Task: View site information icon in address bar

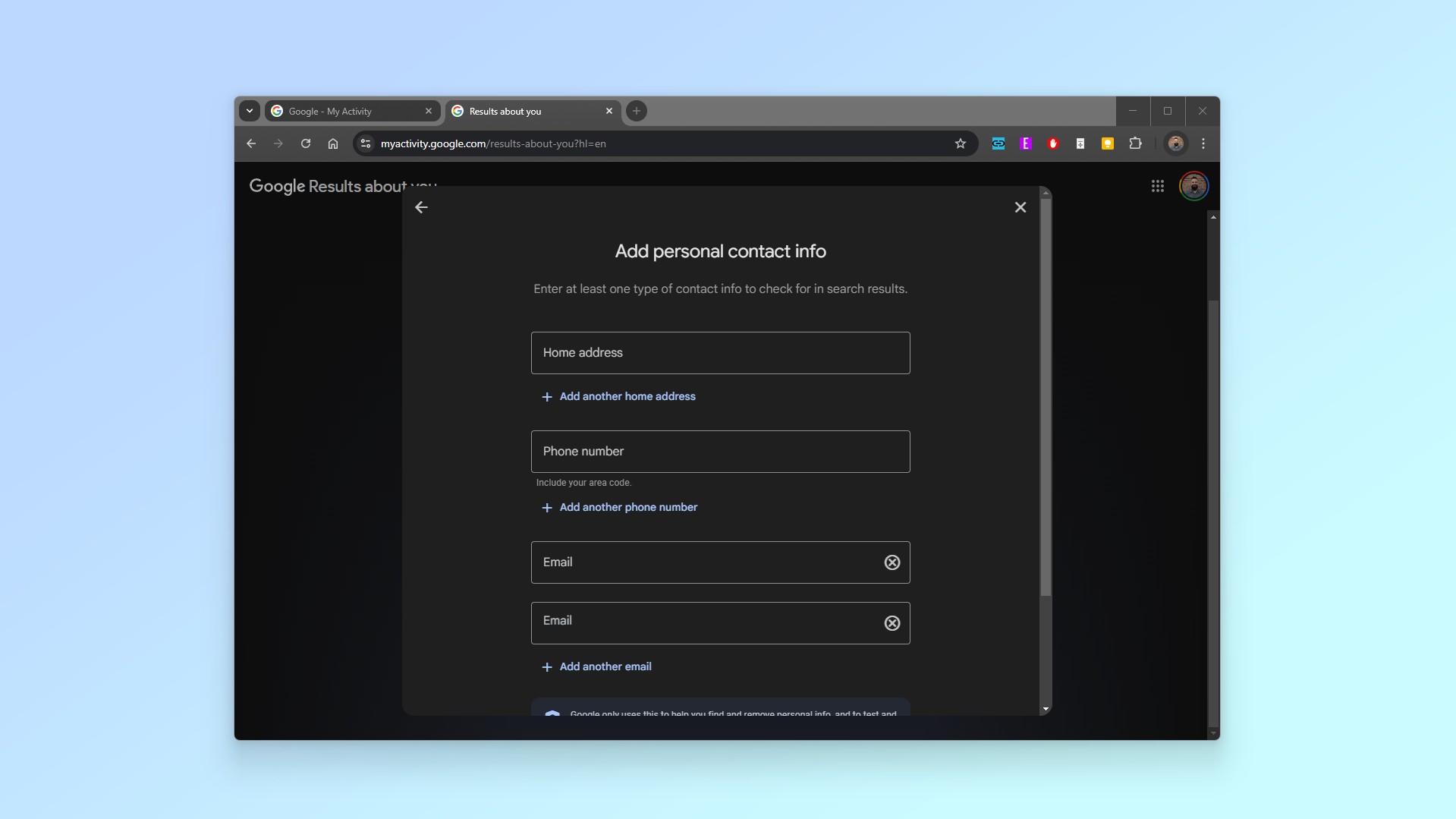Action: click(x=366, y=143)
